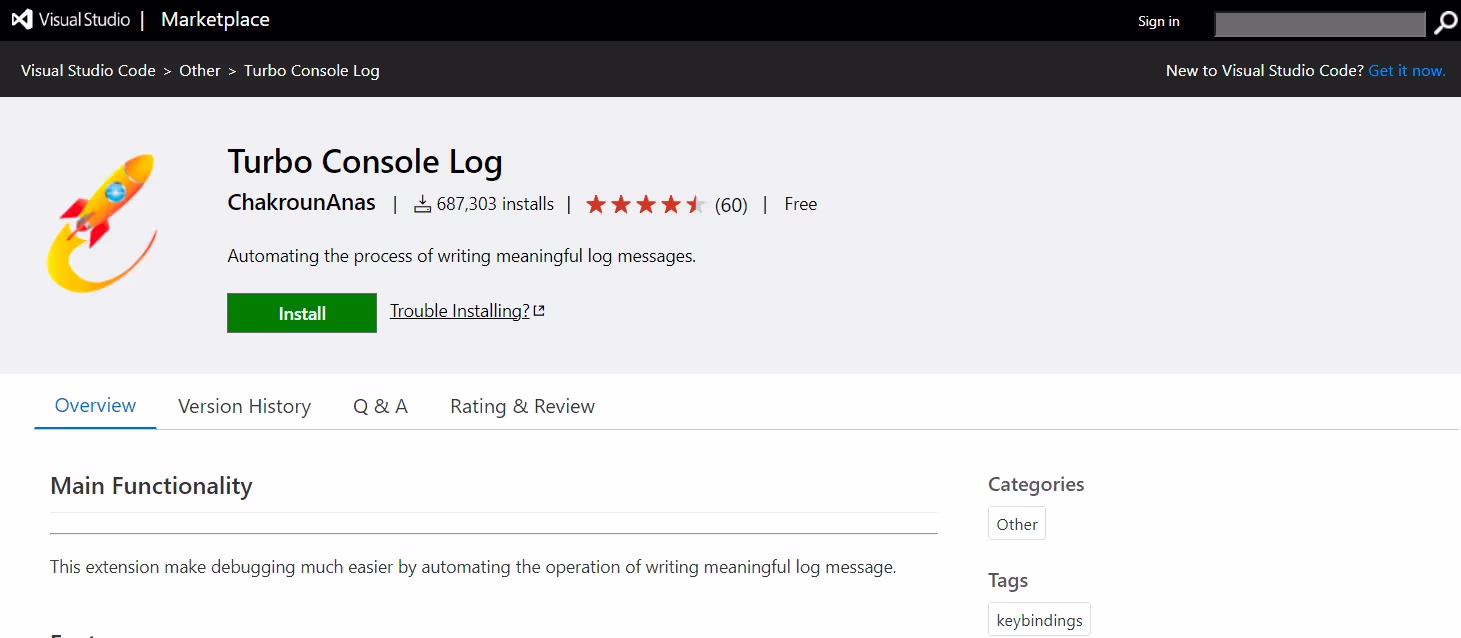Screen dimensions: 1461x638
Task: Click the Turbo Console Log title
Action: point(365,162)
